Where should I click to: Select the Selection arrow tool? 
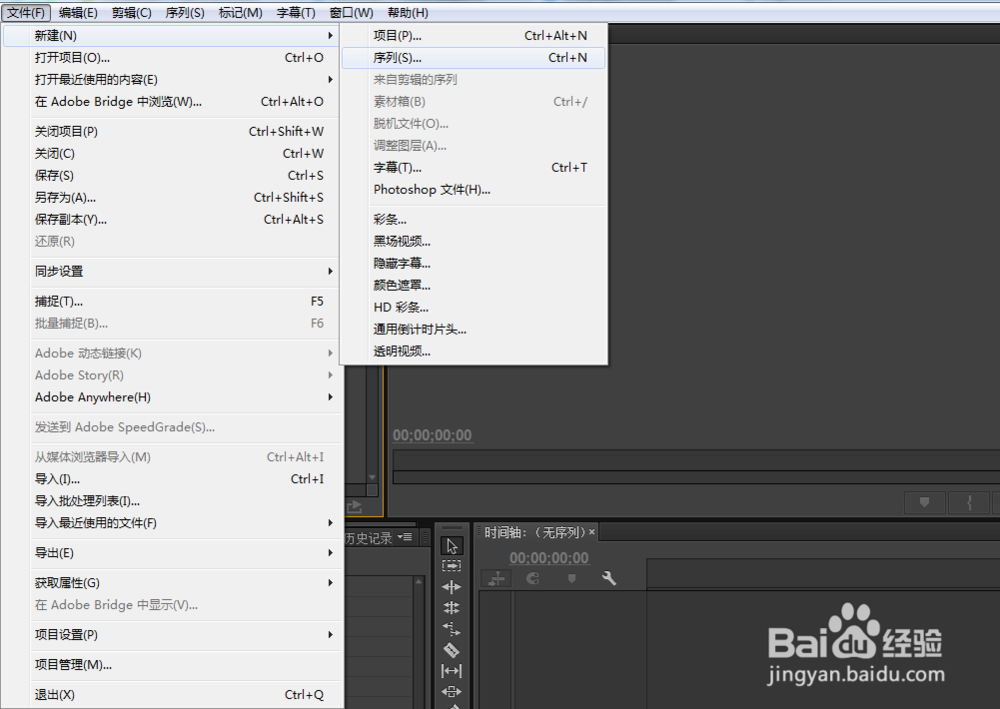(x=452, y=546)
